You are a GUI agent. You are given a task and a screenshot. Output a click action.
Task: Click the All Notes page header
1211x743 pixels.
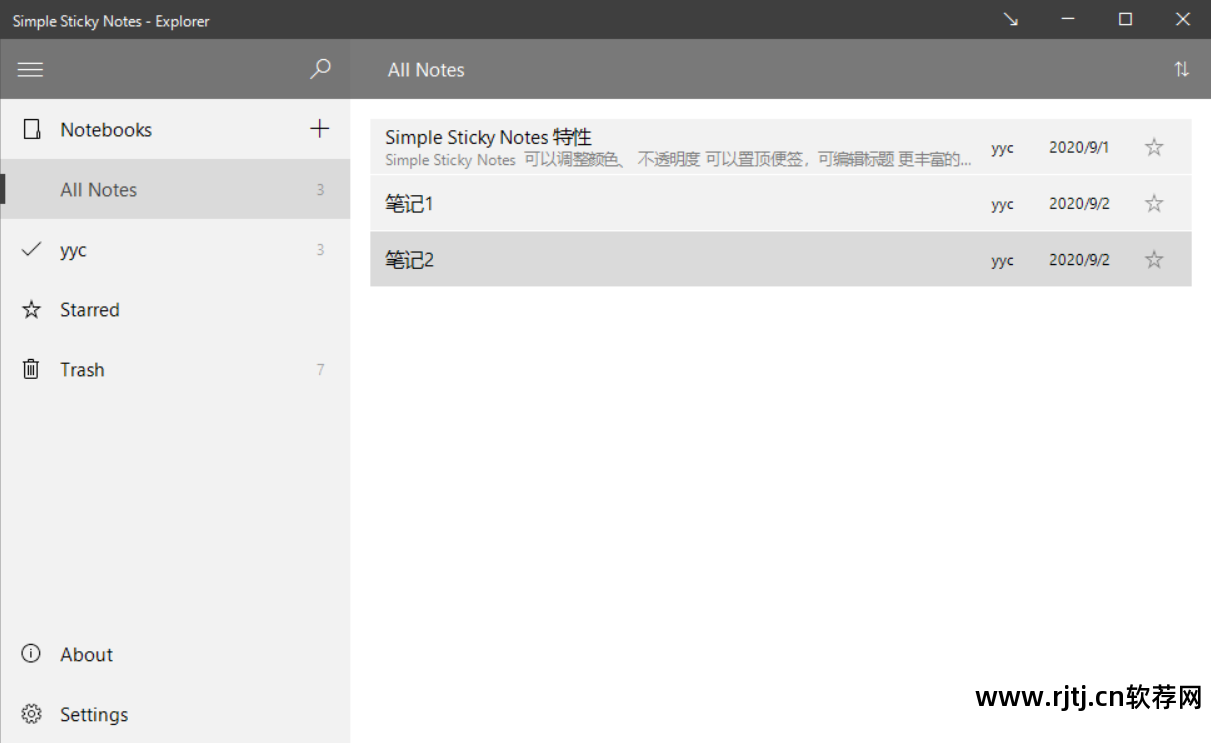426,70
